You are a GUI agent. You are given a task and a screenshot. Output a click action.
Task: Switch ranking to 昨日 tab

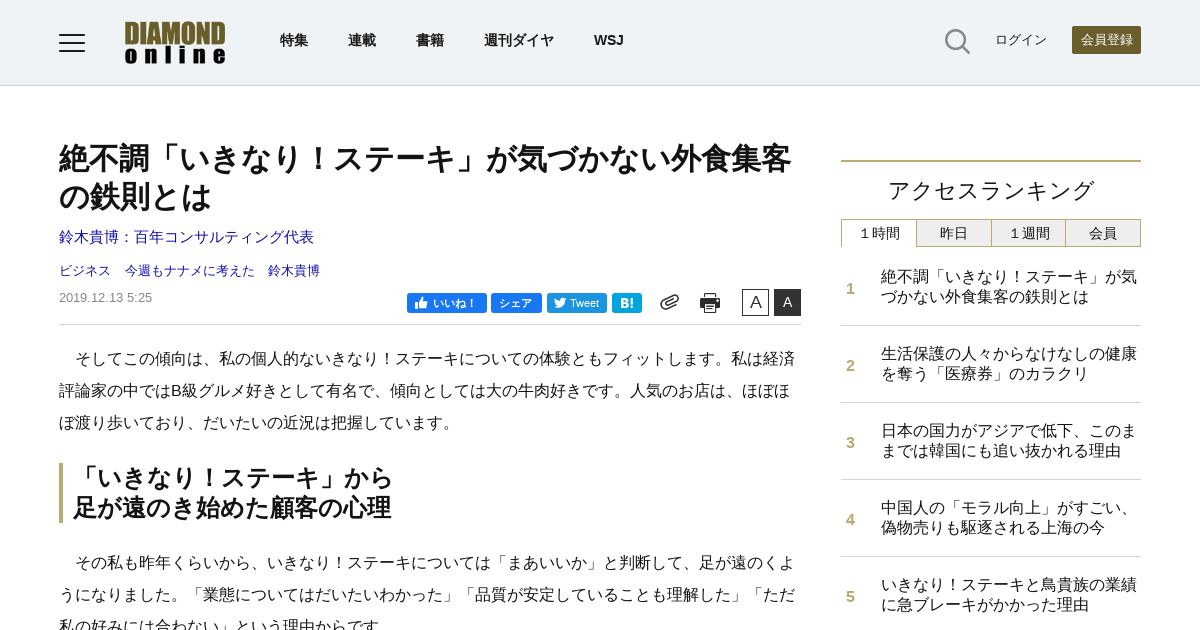pyautogui.click(x=954, y=233)
